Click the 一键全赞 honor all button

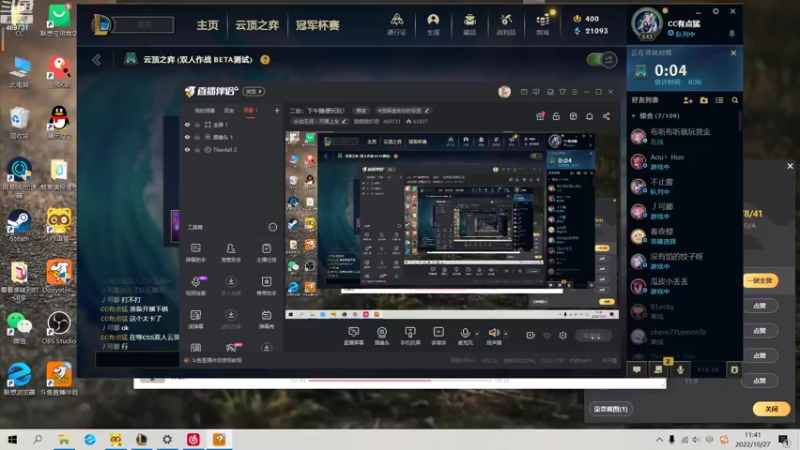[760, 281]
